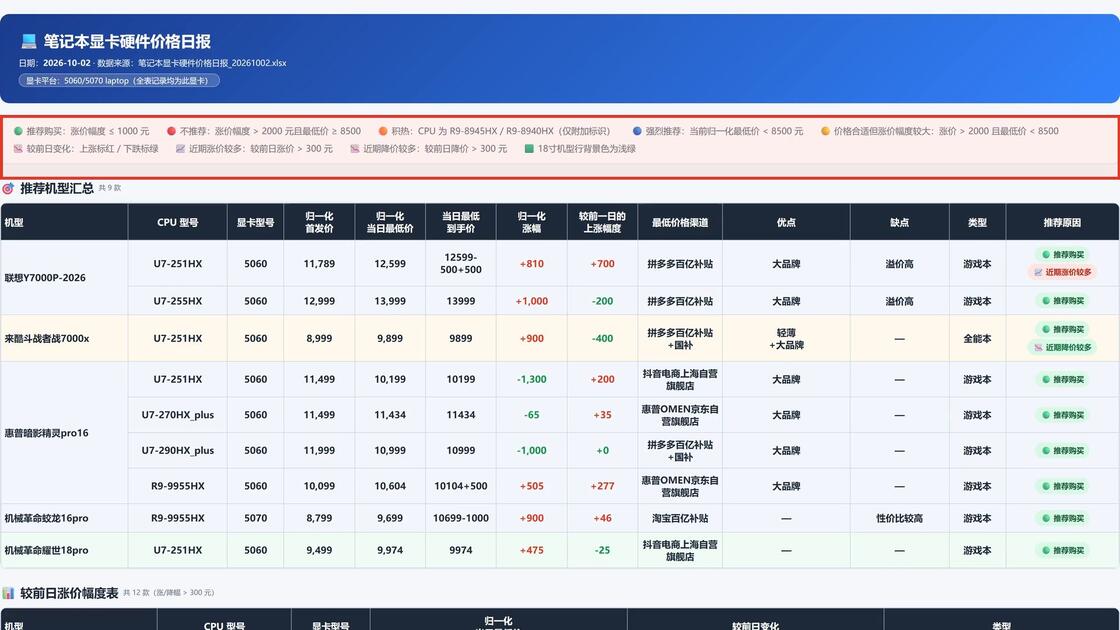Select the 机械革命耀世18pro model cell
This screenshot has height=630, width=1120.
(x=64, y=551)
